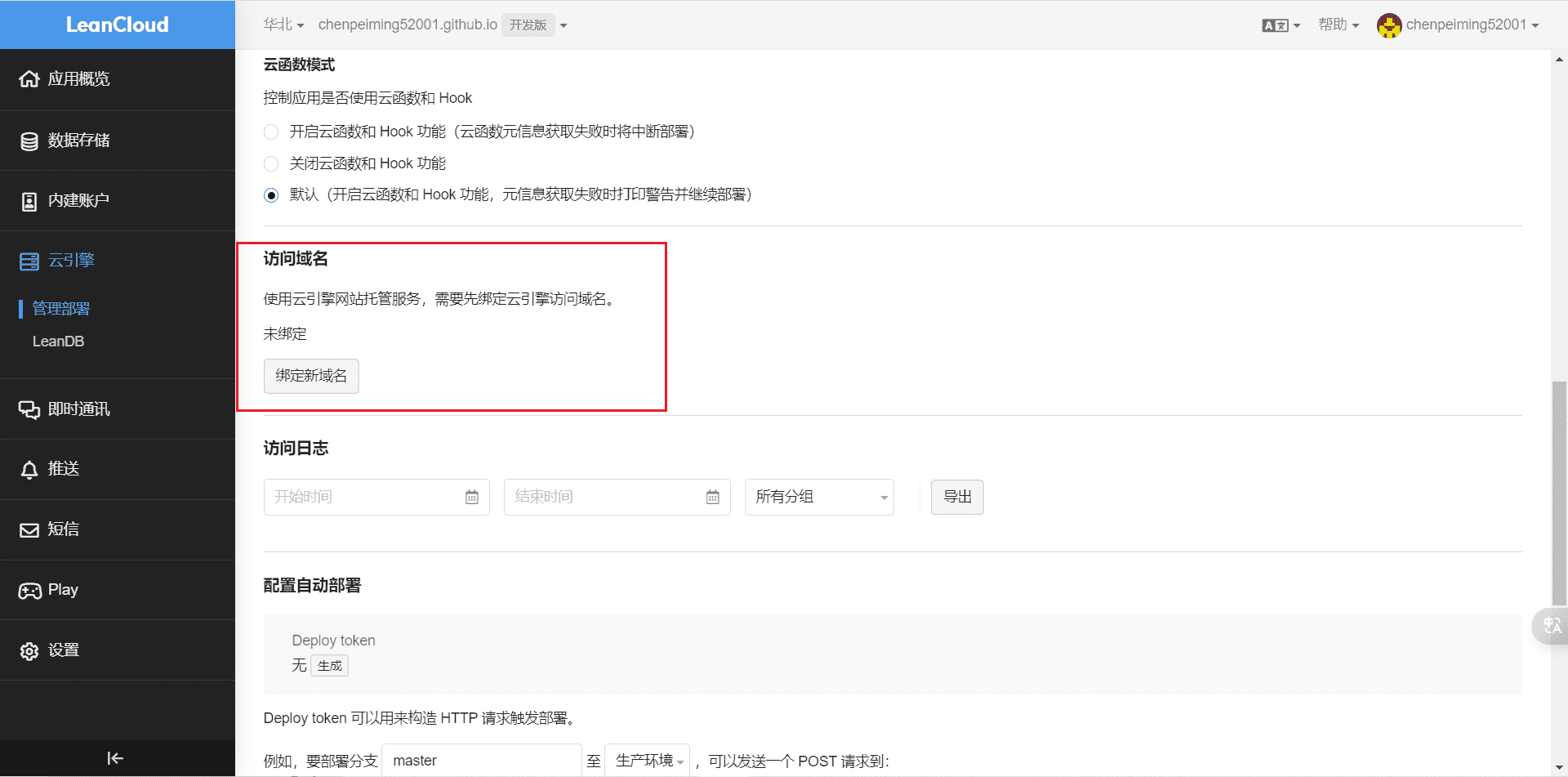1568x777 pixels.
Task: Click the master branch input field
Action: point(482,761)
